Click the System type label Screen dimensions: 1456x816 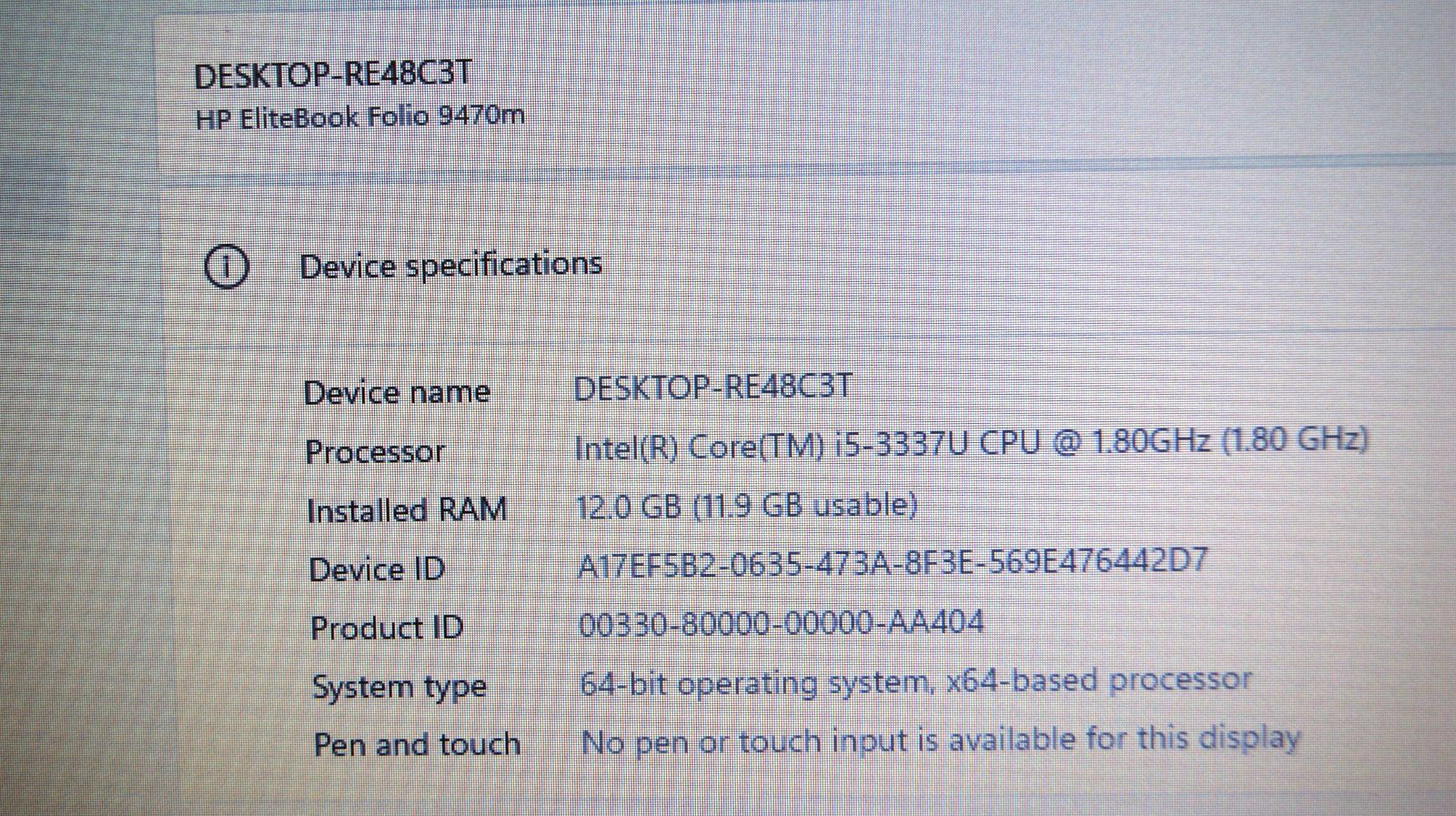coord(399,687)
